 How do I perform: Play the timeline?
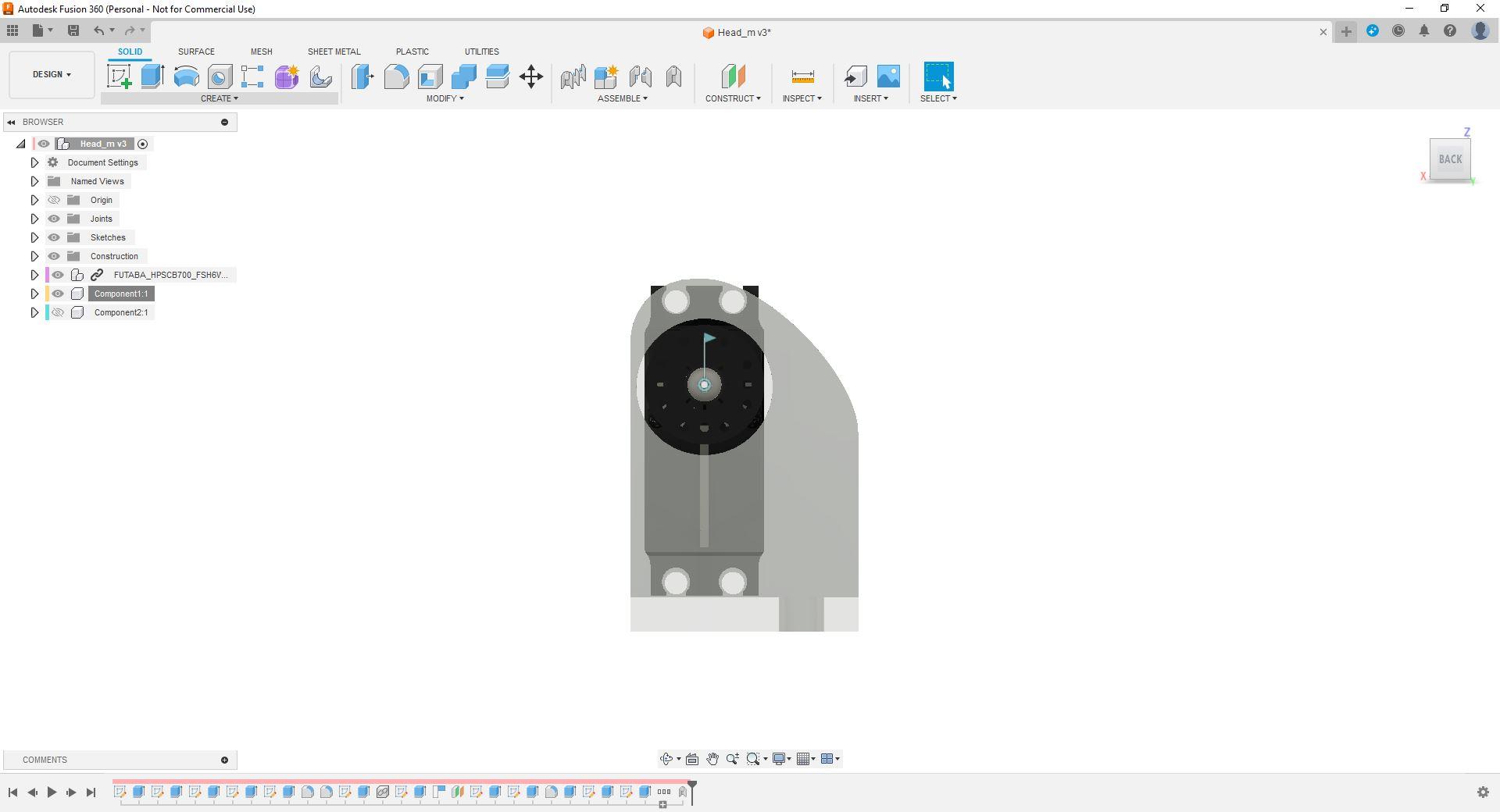[52, 792]
